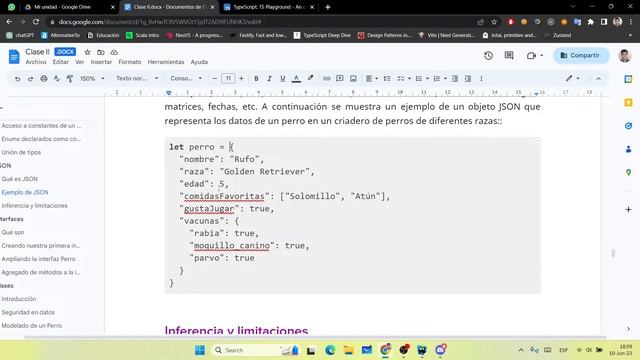Viewport: 640px width, 360px height.
Task: Open the checklist dropdown
Action: [404, 78]
